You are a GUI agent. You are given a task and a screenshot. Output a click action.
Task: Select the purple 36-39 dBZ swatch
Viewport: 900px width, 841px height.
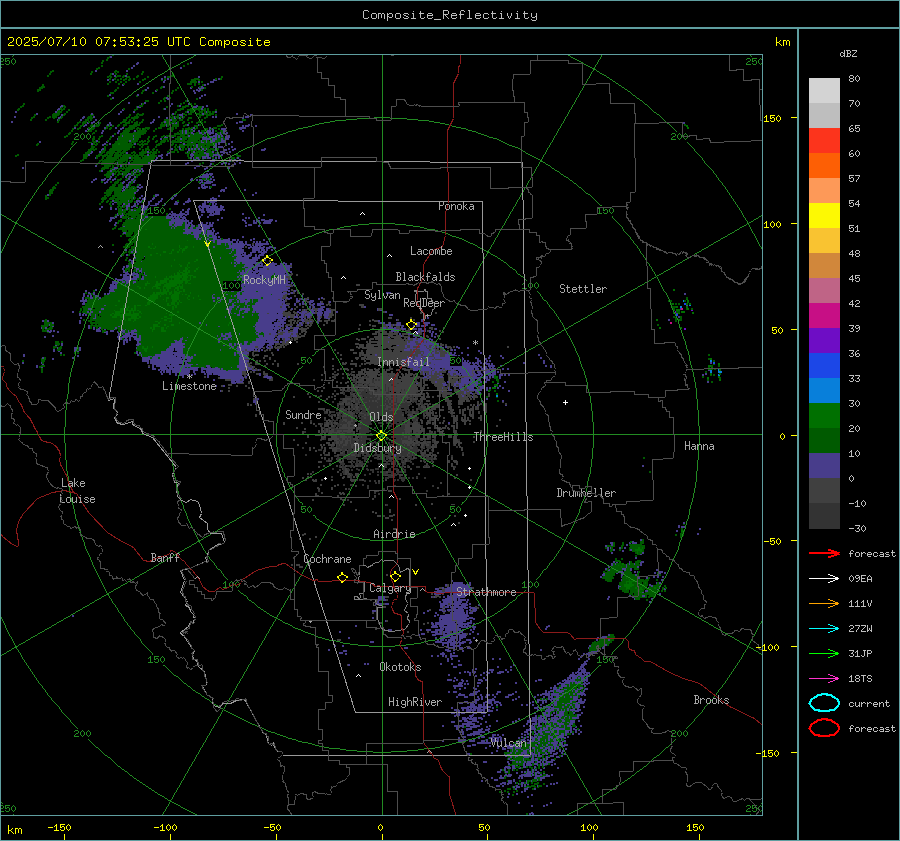pyautogui.click(x=824, y=341)
